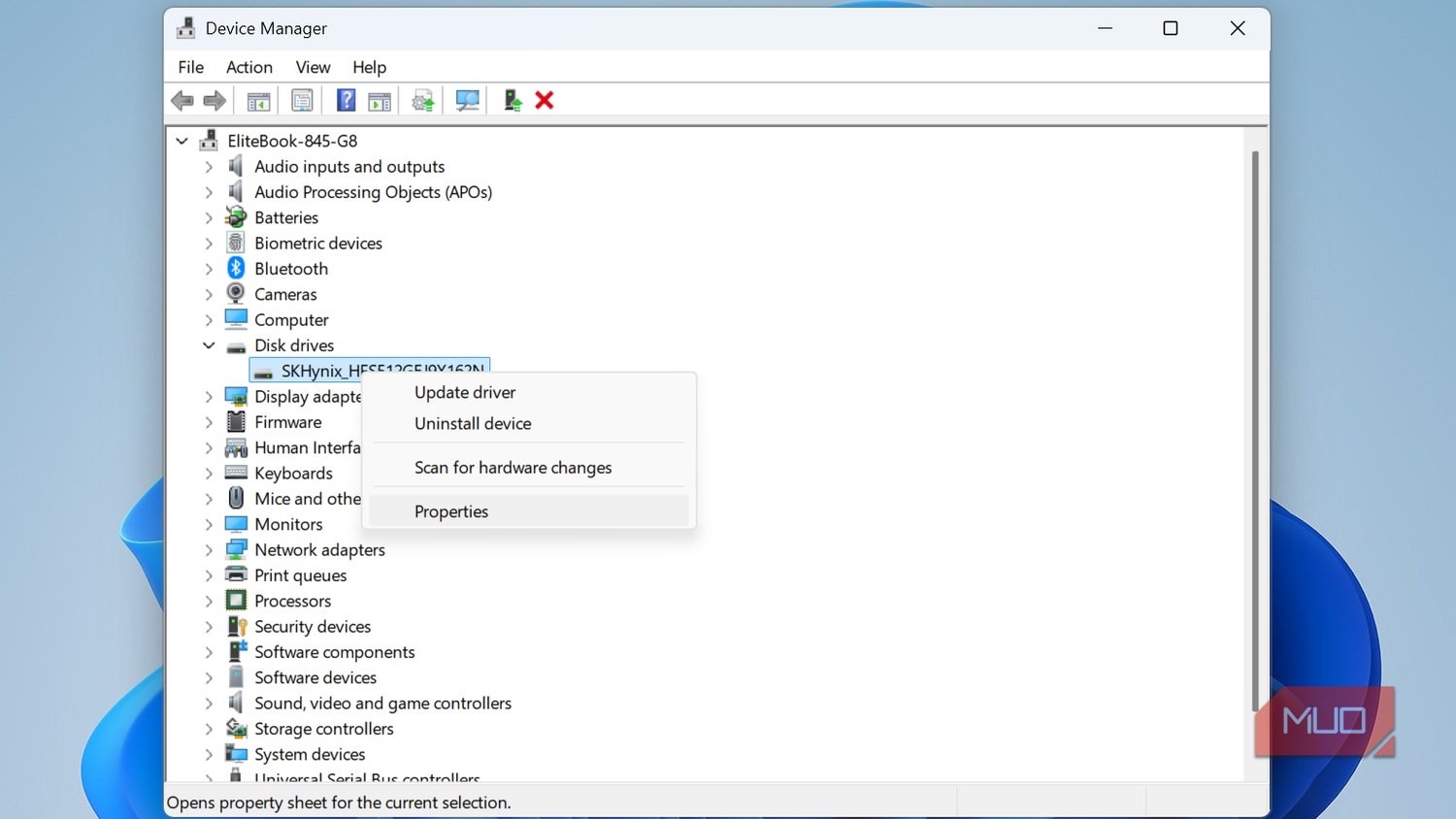
Task: Select the Network adapters label
Action: point(319,550)
